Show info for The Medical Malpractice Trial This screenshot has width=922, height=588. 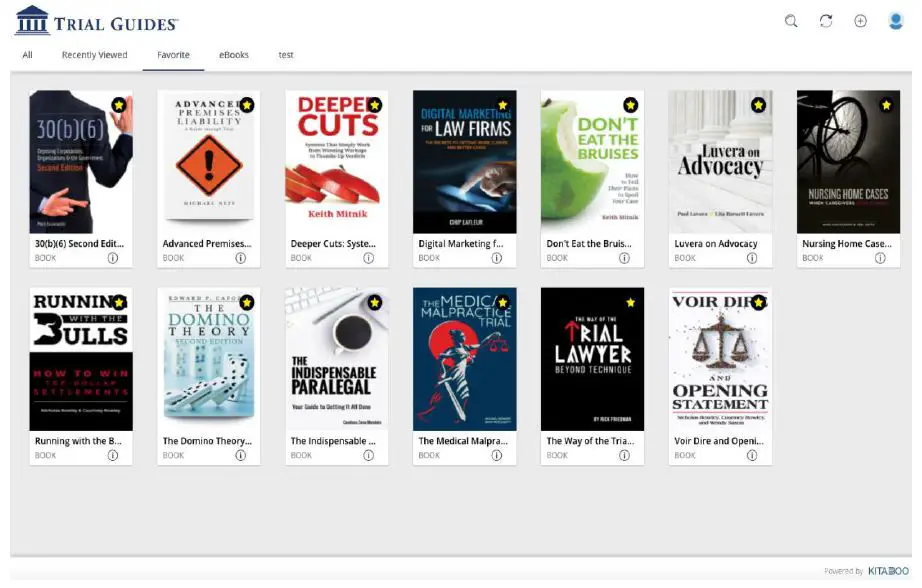[497, 456]
